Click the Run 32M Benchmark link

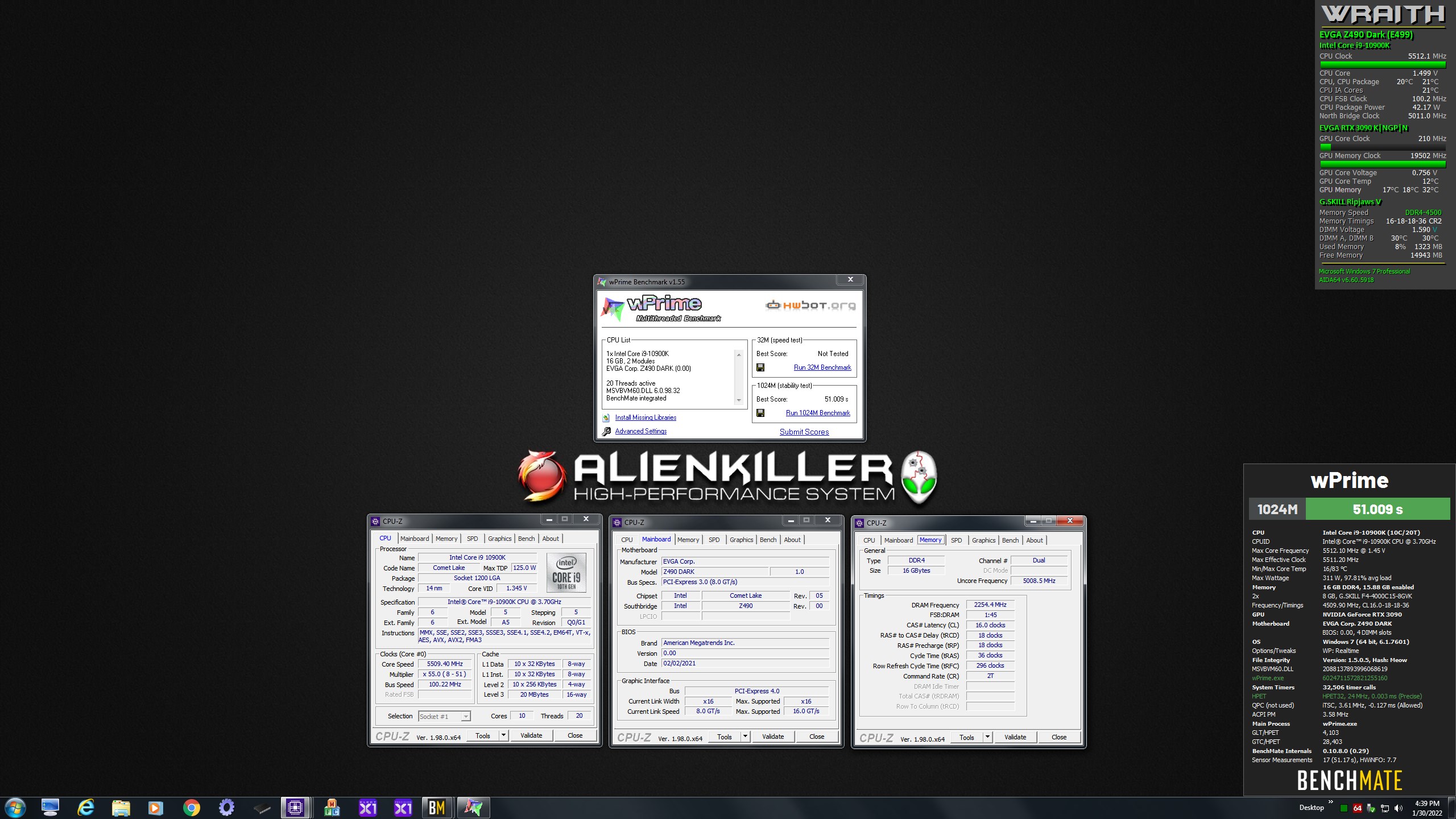(822, 367)
